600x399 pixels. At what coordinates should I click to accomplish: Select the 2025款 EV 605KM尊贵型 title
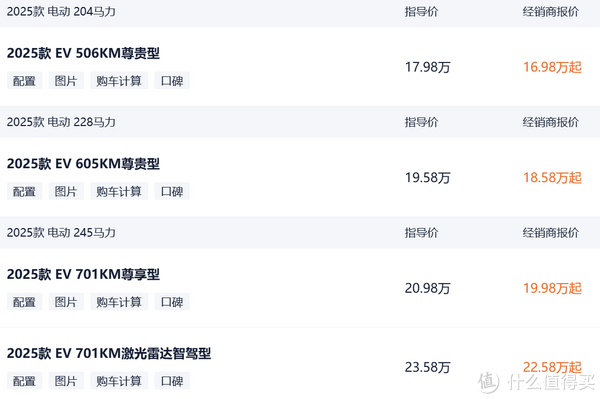pyautogui.click(x=83, y=164)
